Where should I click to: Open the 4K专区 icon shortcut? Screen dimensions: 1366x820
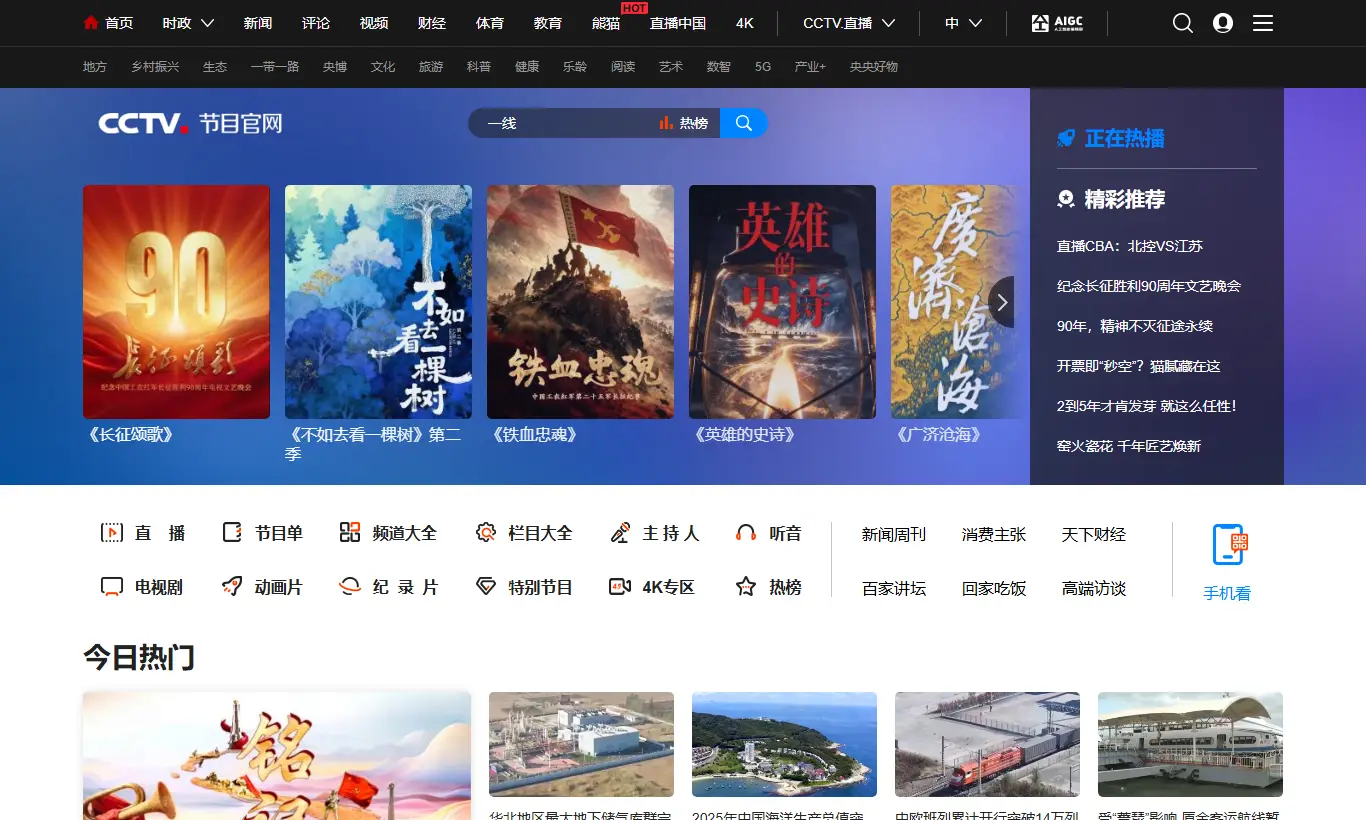coord(620,587)
